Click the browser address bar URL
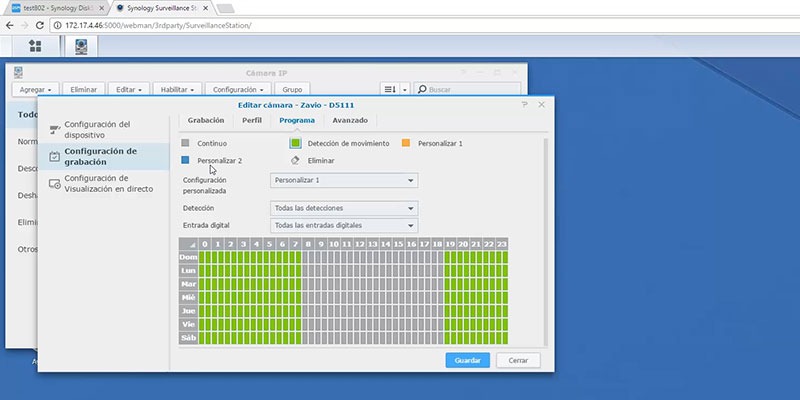The image size is (800, 400). pos(158,25)
